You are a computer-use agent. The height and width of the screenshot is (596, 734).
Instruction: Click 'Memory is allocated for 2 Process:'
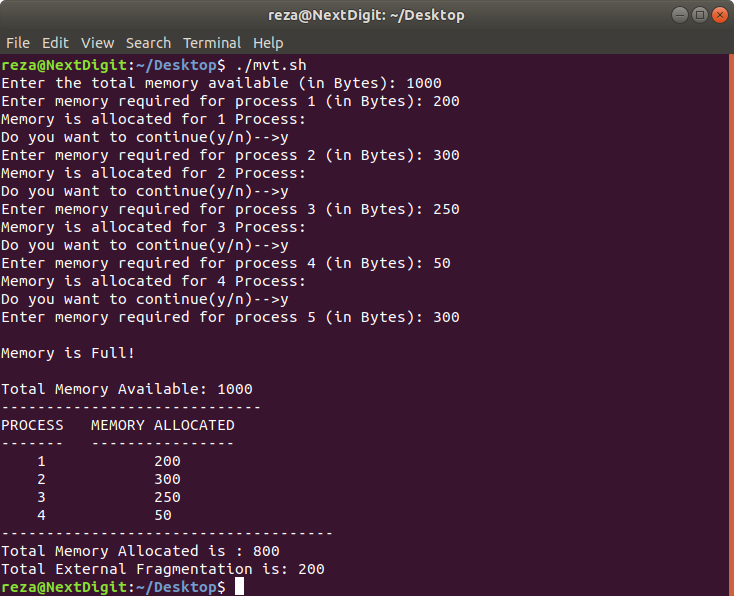[x=153, y=173]
